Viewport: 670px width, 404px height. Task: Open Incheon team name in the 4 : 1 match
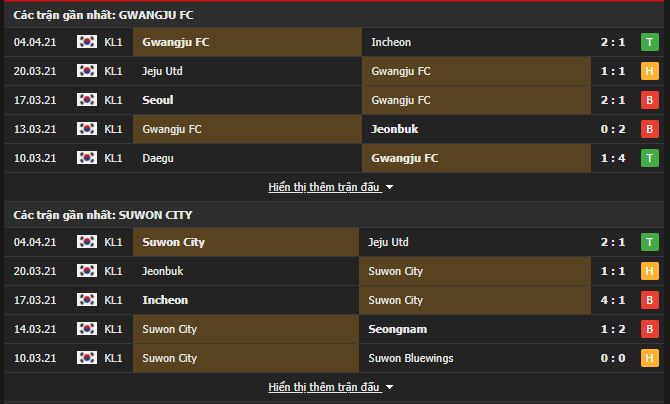click(x=165, y=300)
